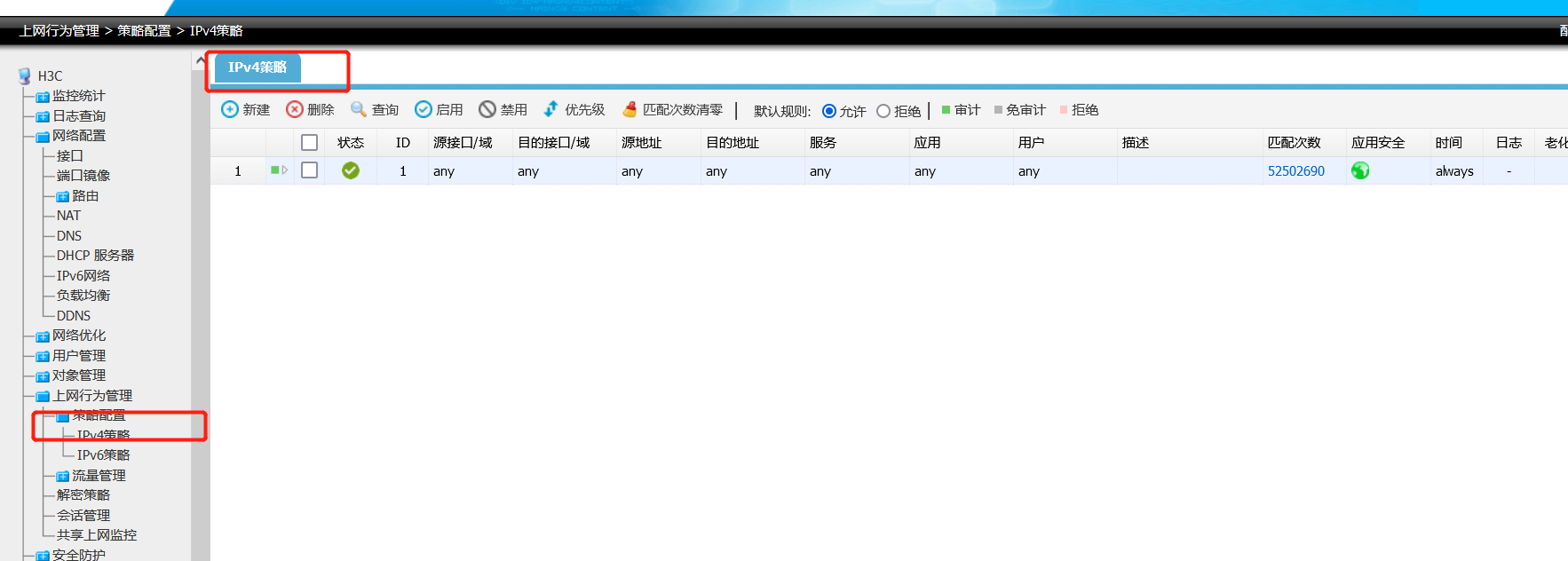Click 上网行为管理 in the breadcrumb
The height and width of the screenshot is (561, 1568).
59,30
